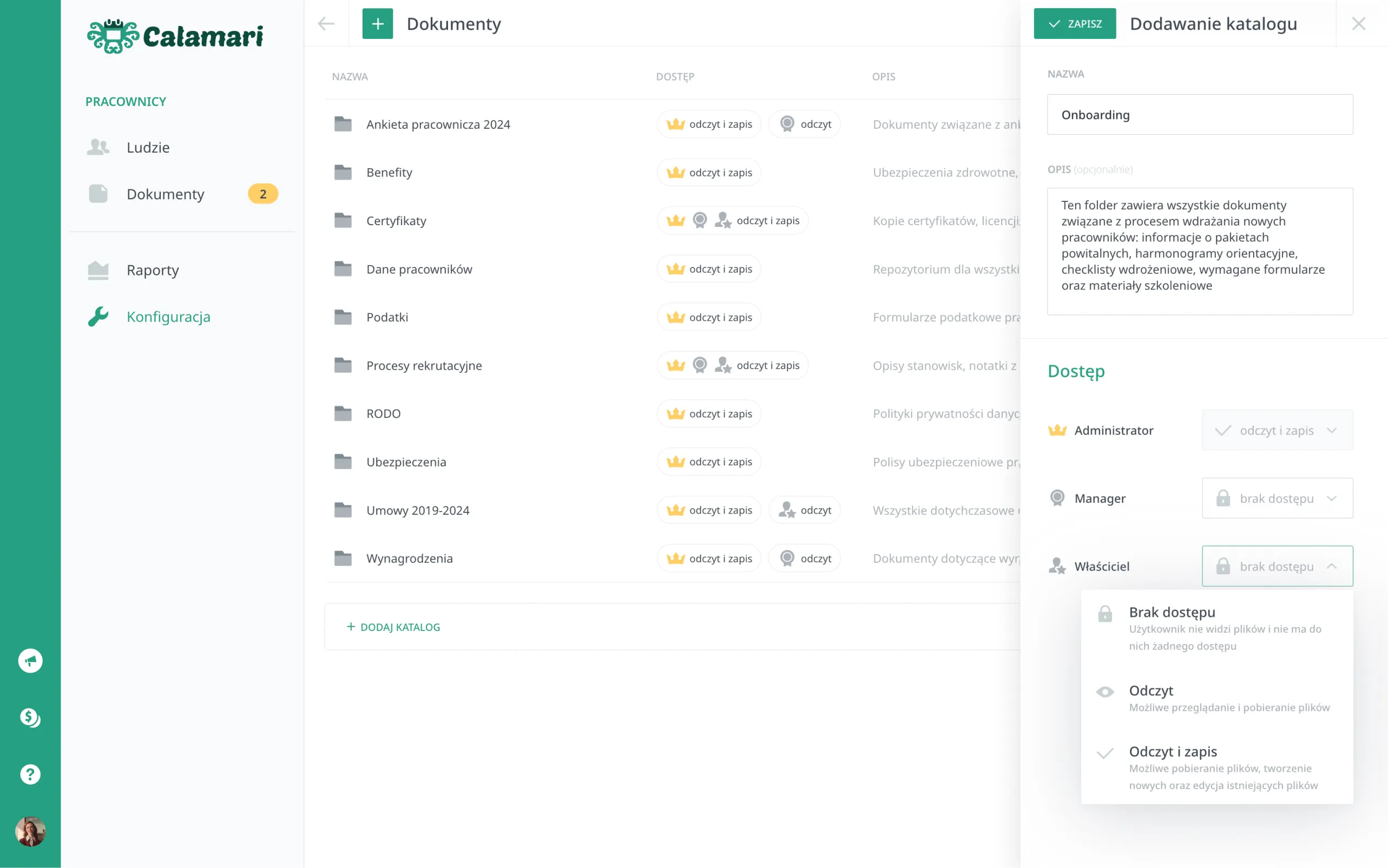
Task: Click the folder icon for Wynagrodzenia
Action: (343, 558)
